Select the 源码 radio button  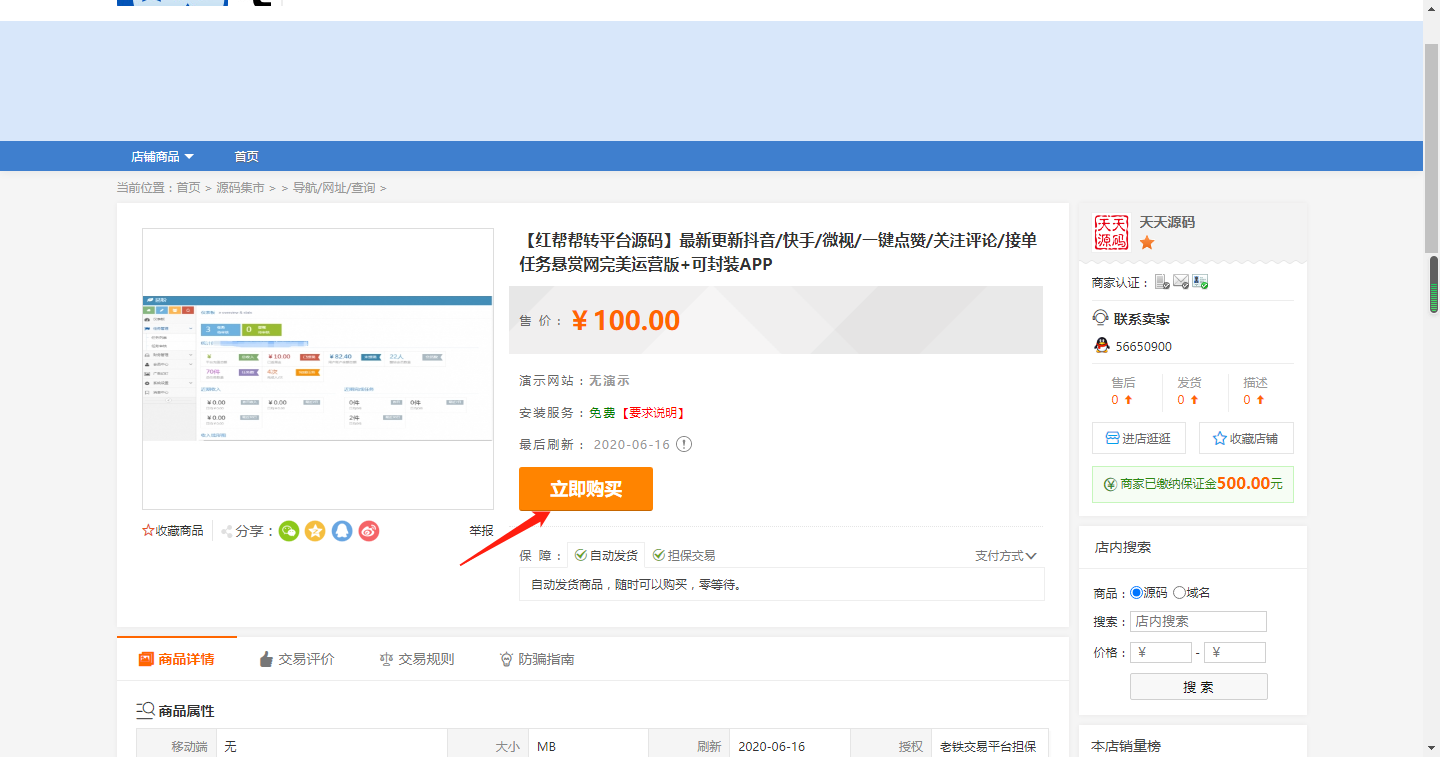(1136, 592)
